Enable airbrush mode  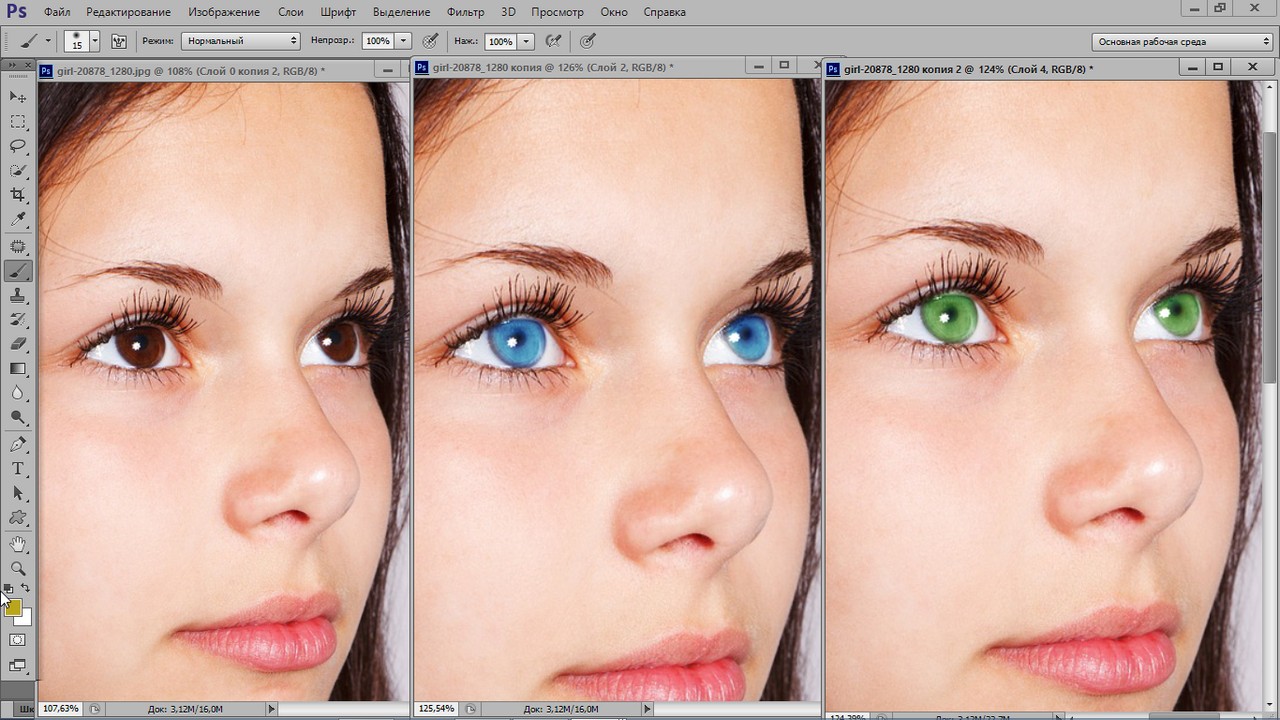[553, 41]
